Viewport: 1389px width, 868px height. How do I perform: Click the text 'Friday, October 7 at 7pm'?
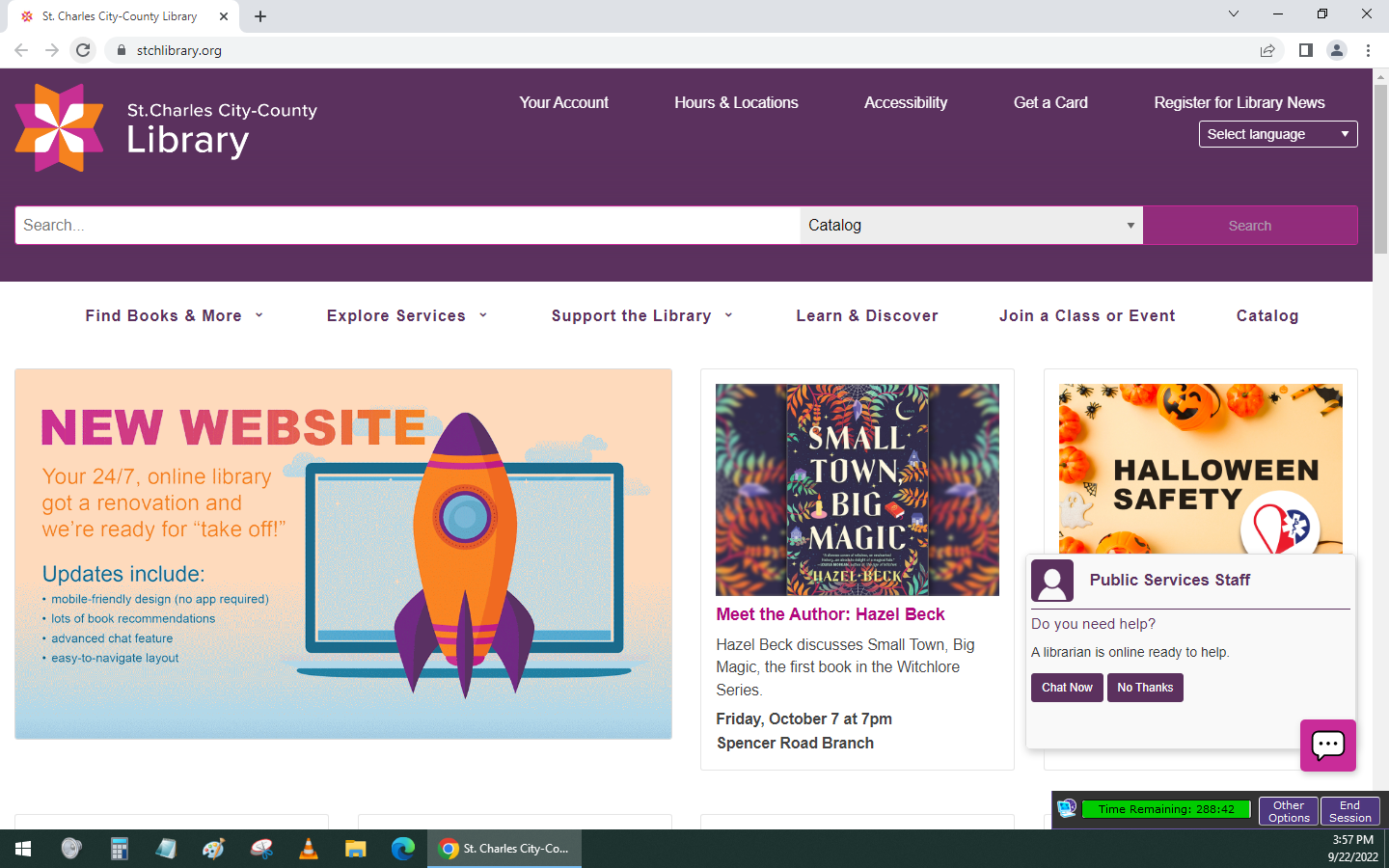[x=803, y=719]
